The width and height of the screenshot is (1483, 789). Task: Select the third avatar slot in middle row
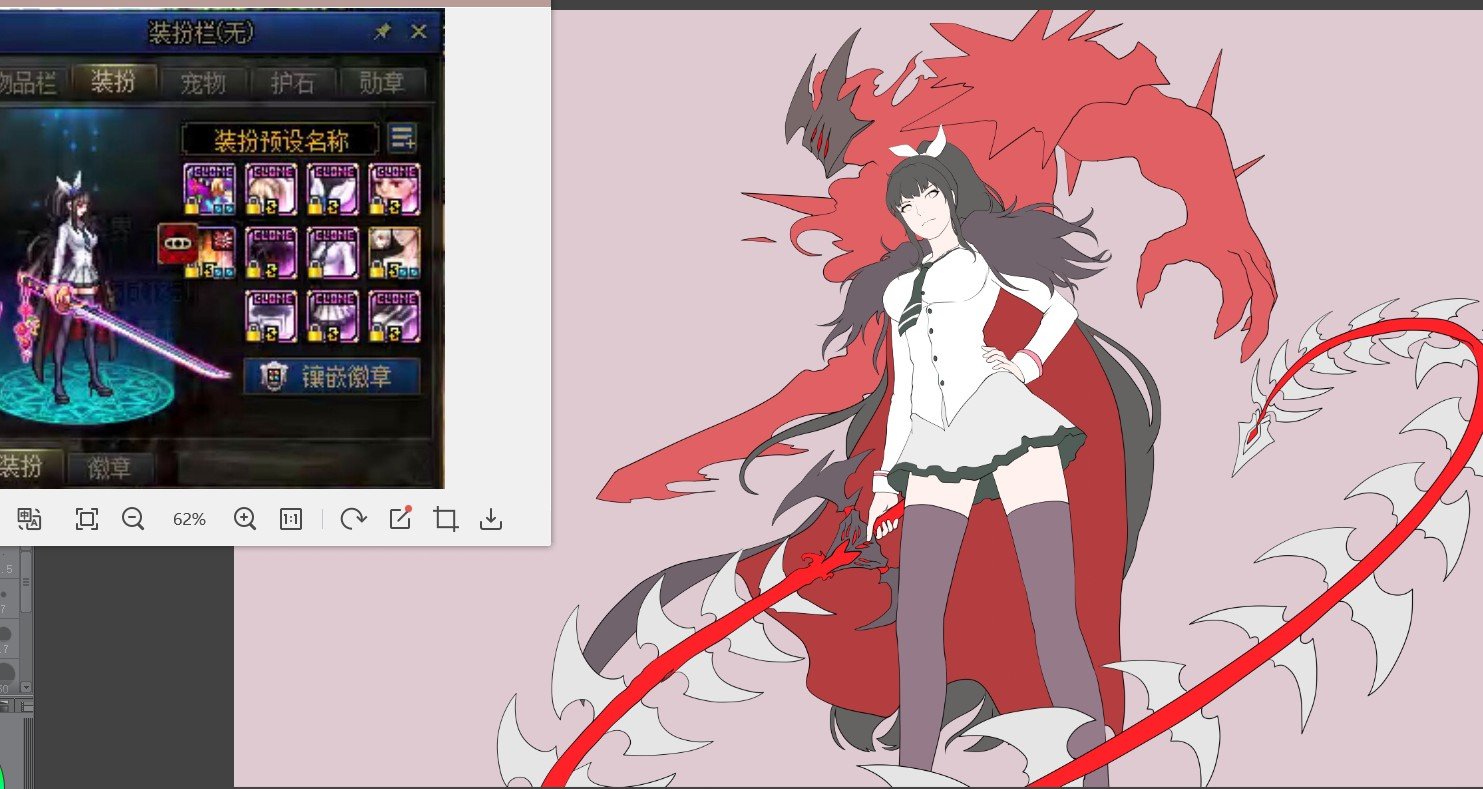tap(333, 252)
